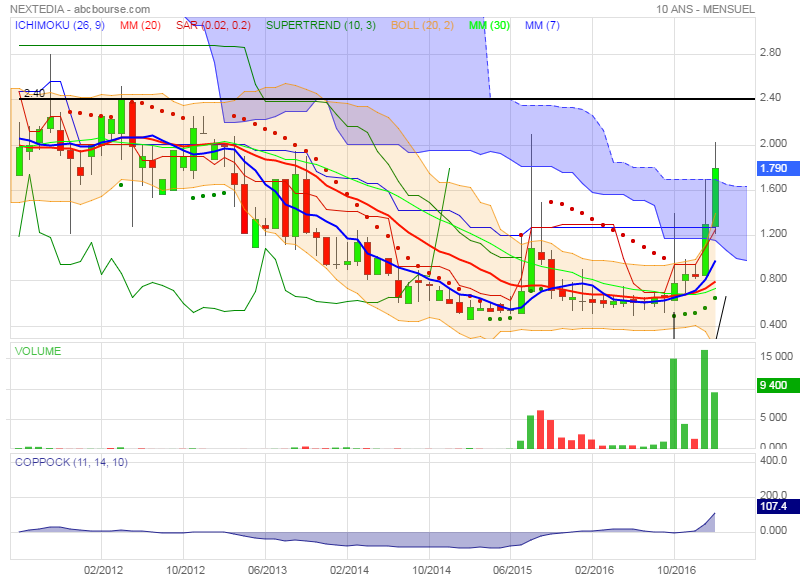Click the NEXTEDIA - abcbourse.com chart title
This screenshot has width=800, height=580.
tap(80, 9)
